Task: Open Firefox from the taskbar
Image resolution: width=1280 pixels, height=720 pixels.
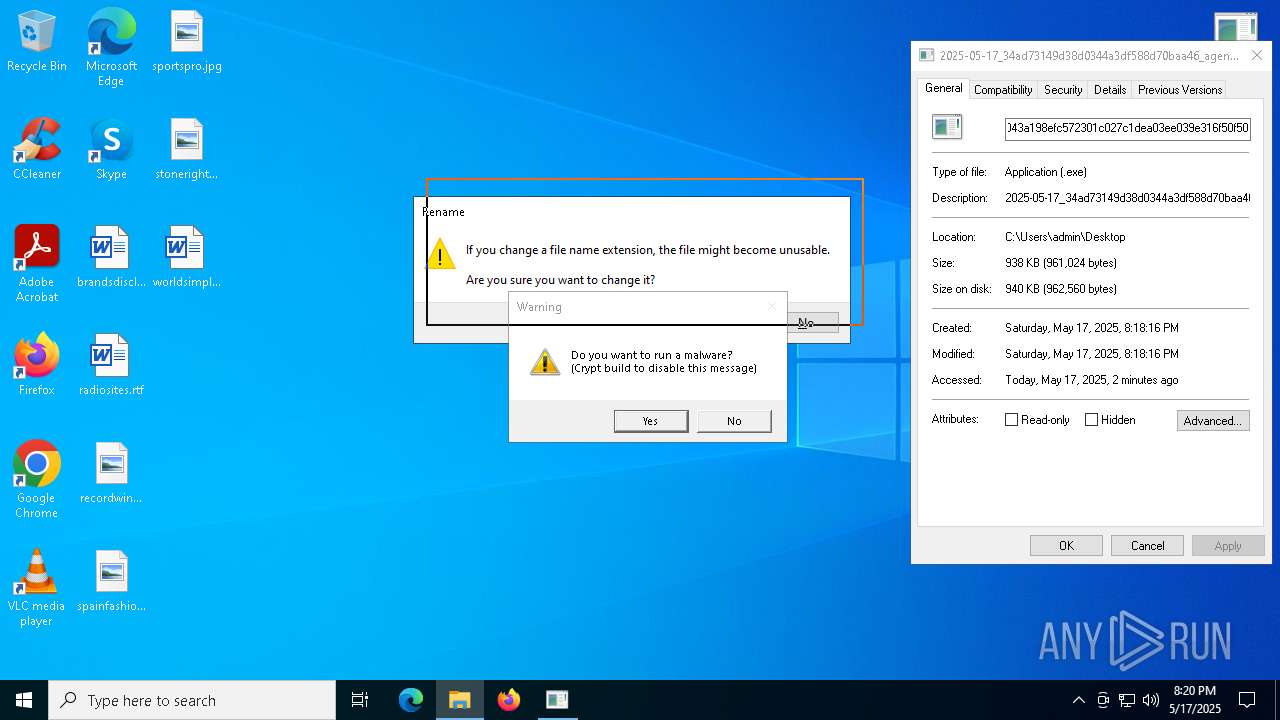Action: pyautogui.click(x=509, y=700)
